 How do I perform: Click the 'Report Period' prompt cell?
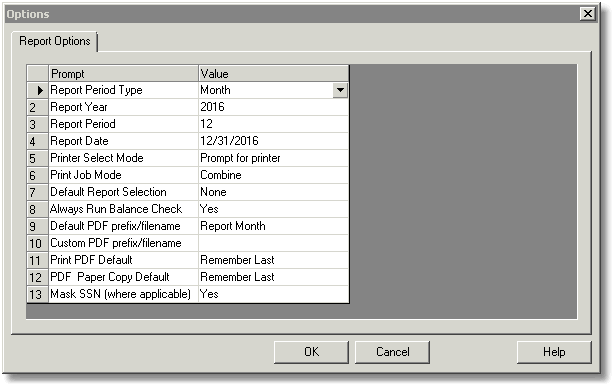(124, 124)
